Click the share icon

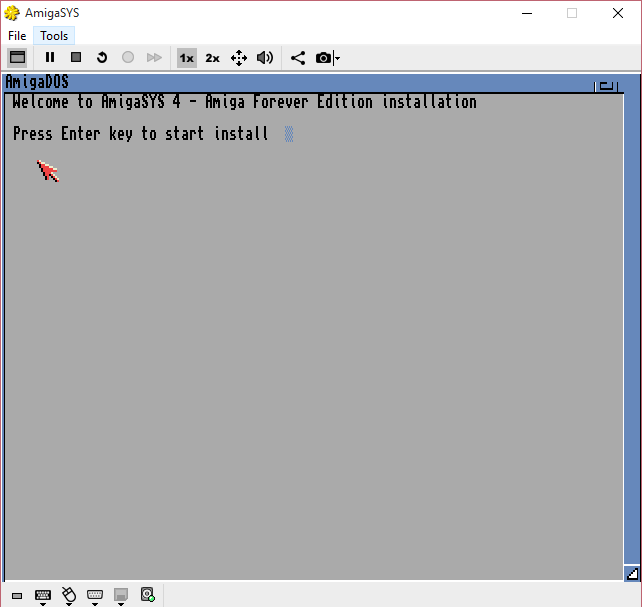(298, 58)
